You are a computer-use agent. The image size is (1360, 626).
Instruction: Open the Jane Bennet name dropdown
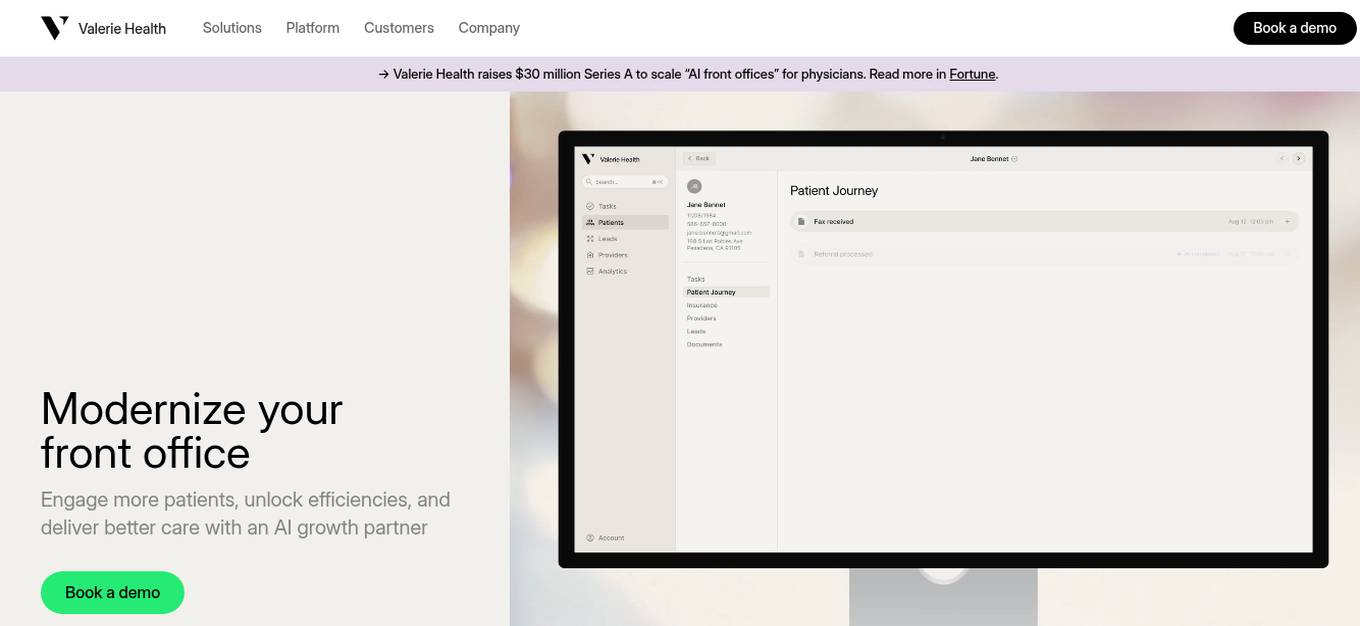point(1014,159)
